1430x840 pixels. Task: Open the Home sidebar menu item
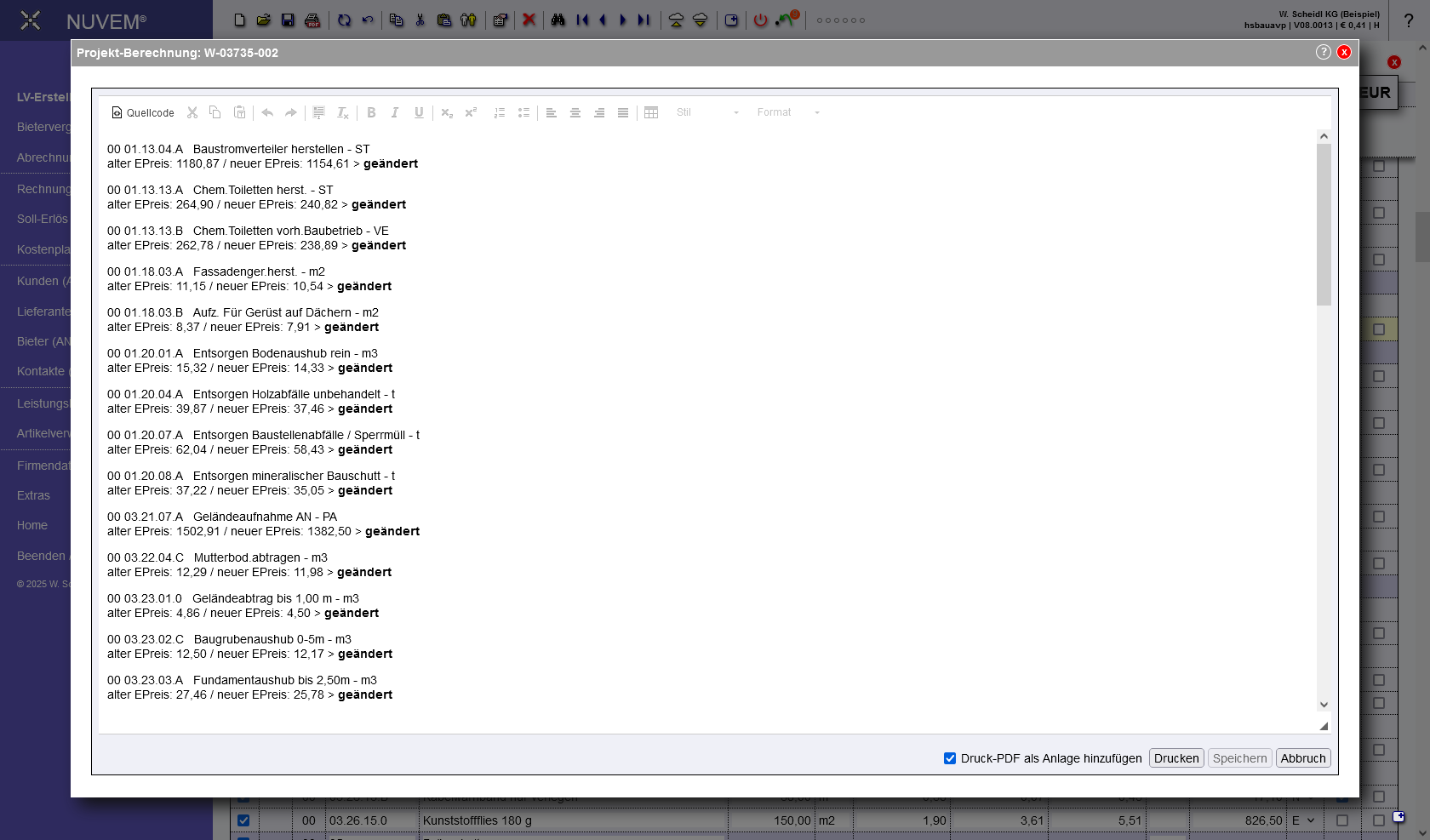[32, 525]
